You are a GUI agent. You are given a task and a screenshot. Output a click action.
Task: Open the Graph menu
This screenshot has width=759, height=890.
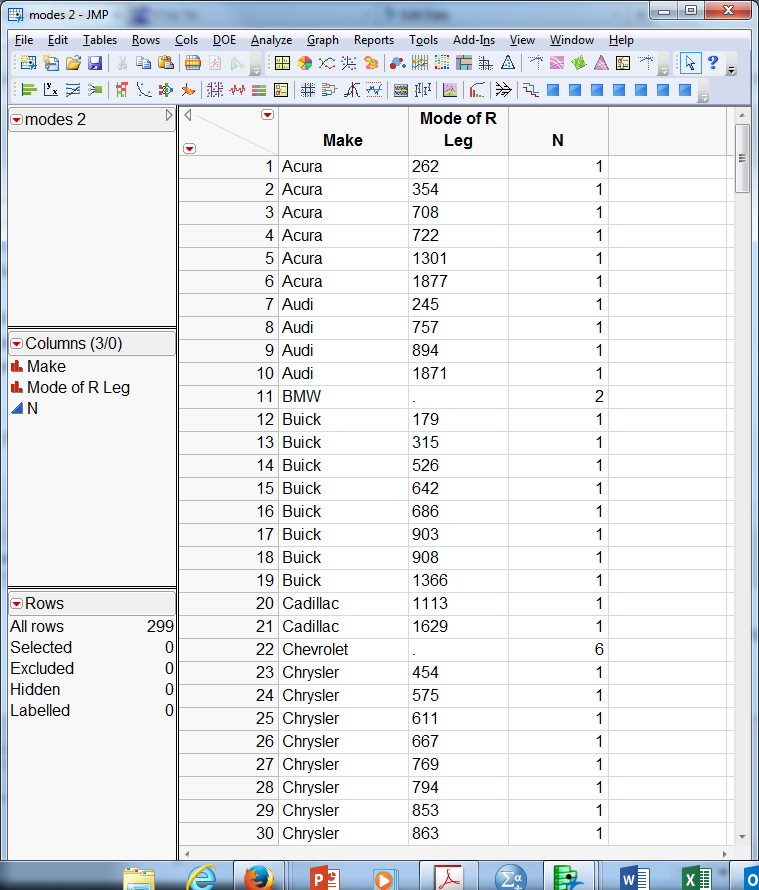[322, 40]
